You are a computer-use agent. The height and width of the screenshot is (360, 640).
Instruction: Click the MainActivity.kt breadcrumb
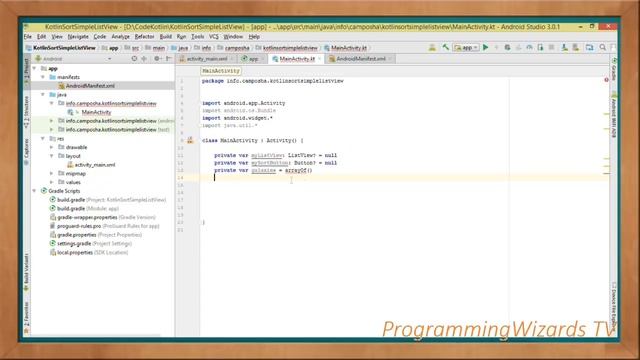[x=348, y=48]
